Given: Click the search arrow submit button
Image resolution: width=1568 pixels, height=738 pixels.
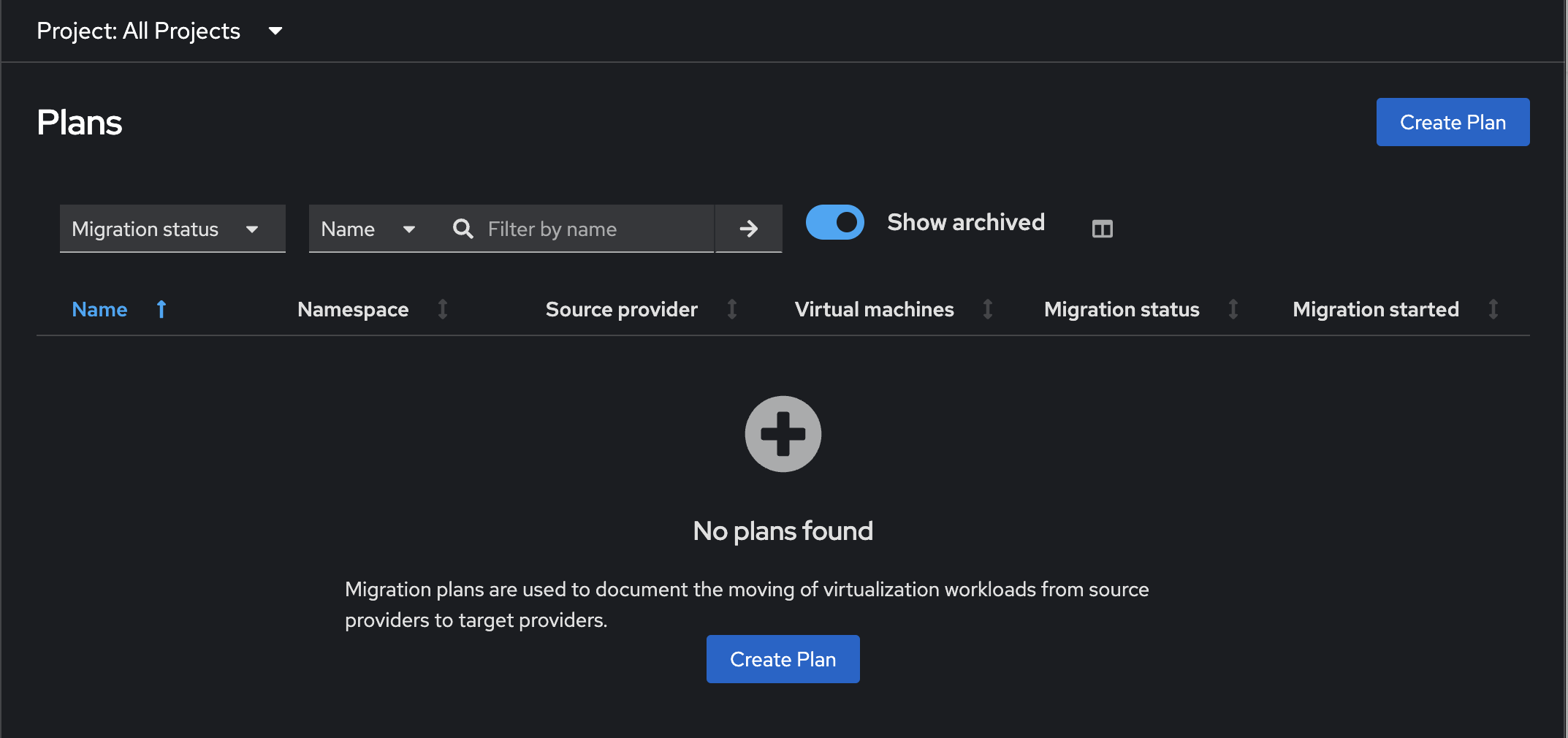Looking at the screenshot, I should coord(748,229).
